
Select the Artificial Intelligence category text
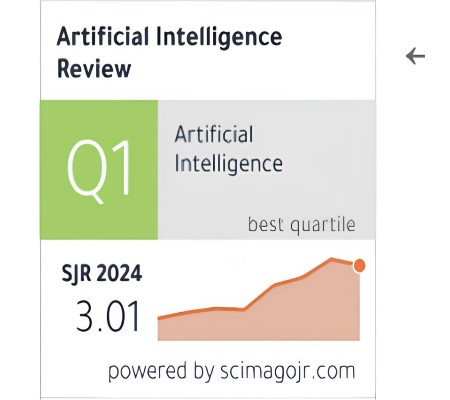click(x=229, y=149)
